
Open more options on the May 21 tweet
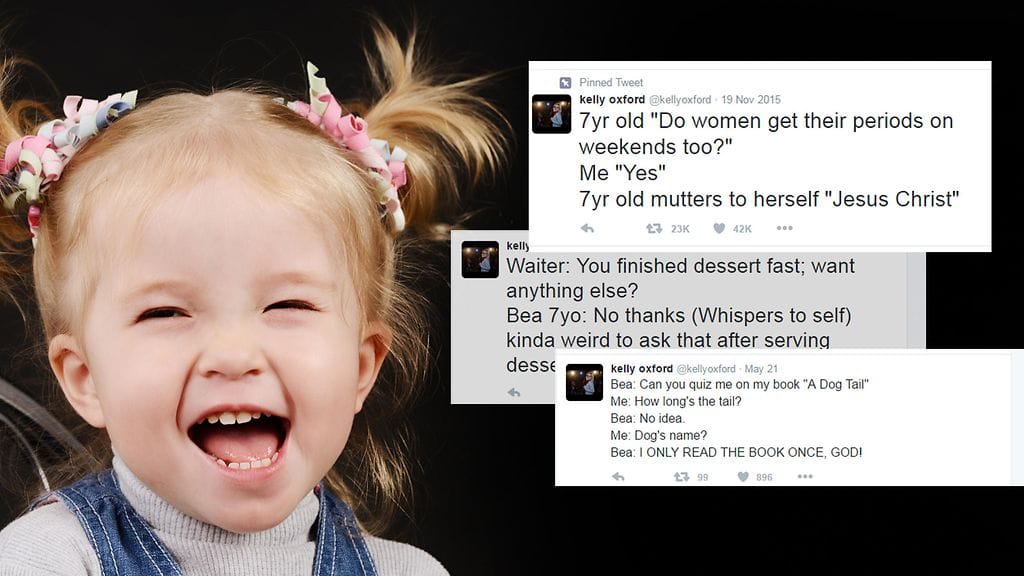point(805,477)
